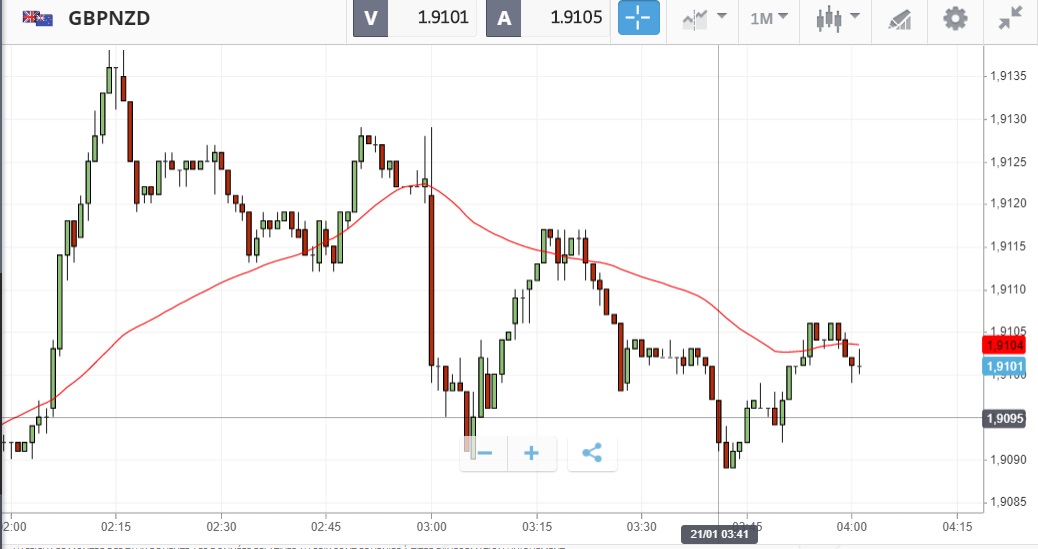Open chart settings gear

pyautogui.click(x=956, y=19)
